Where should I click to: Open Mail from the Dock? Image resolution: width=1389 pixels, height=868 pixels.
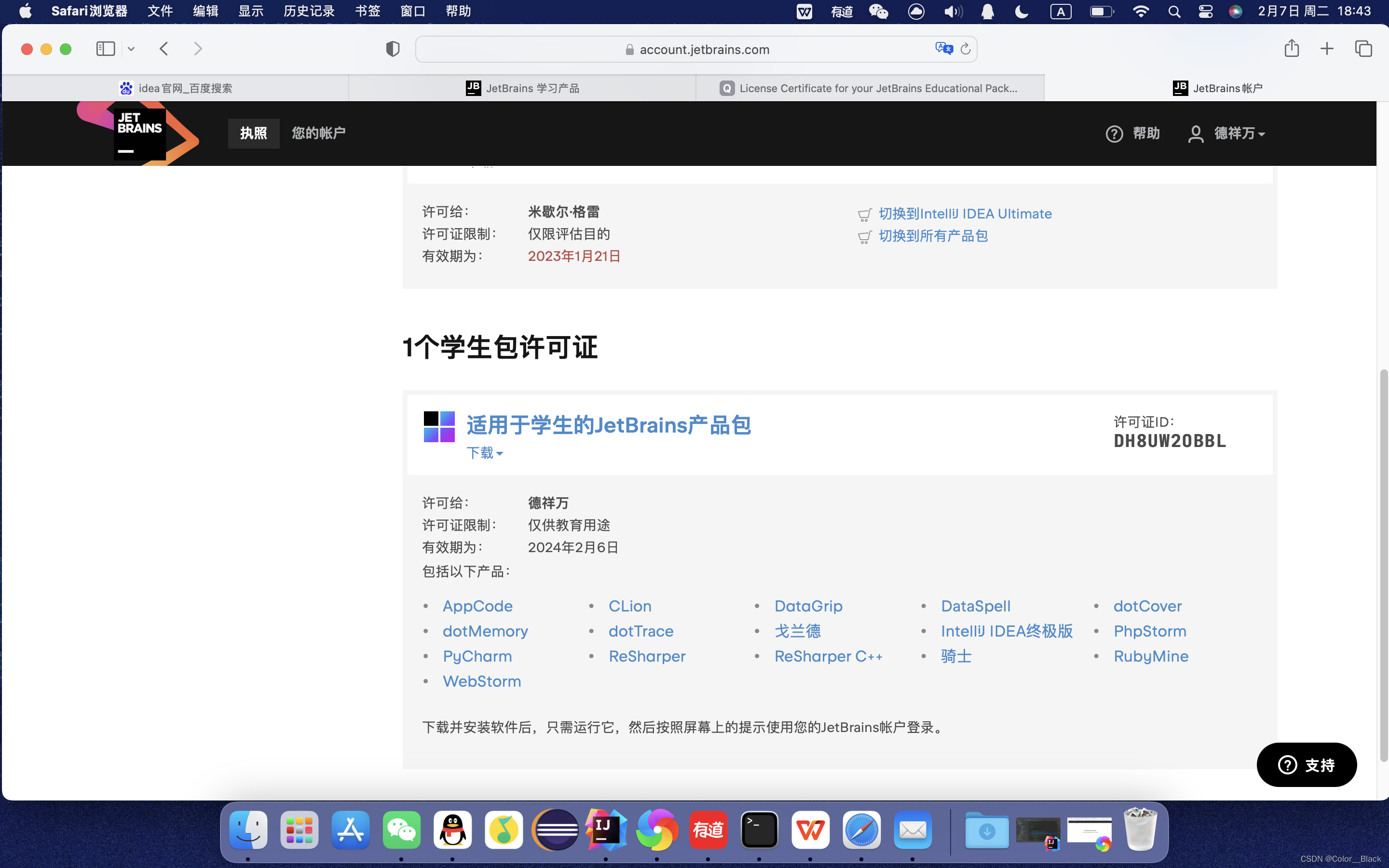tap(912, 829)
